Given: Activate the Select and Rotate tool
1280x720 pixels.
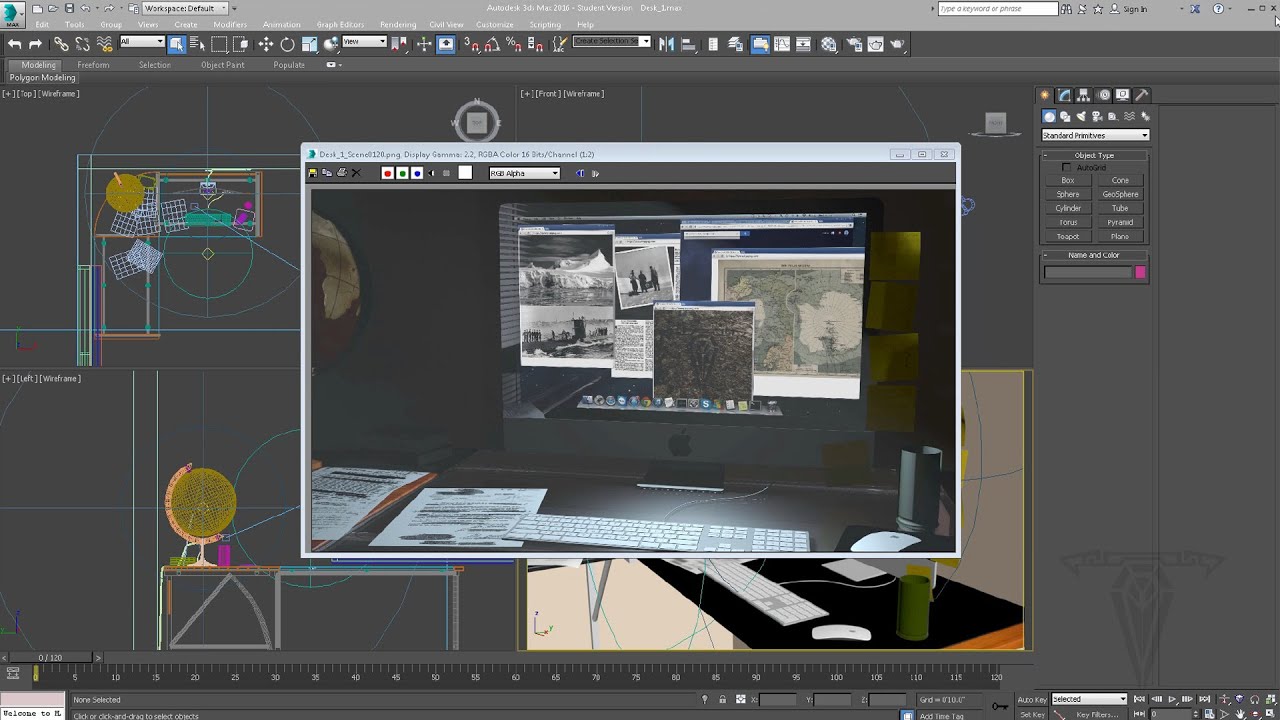Looking at the screenshot, I should pos(287,44).
